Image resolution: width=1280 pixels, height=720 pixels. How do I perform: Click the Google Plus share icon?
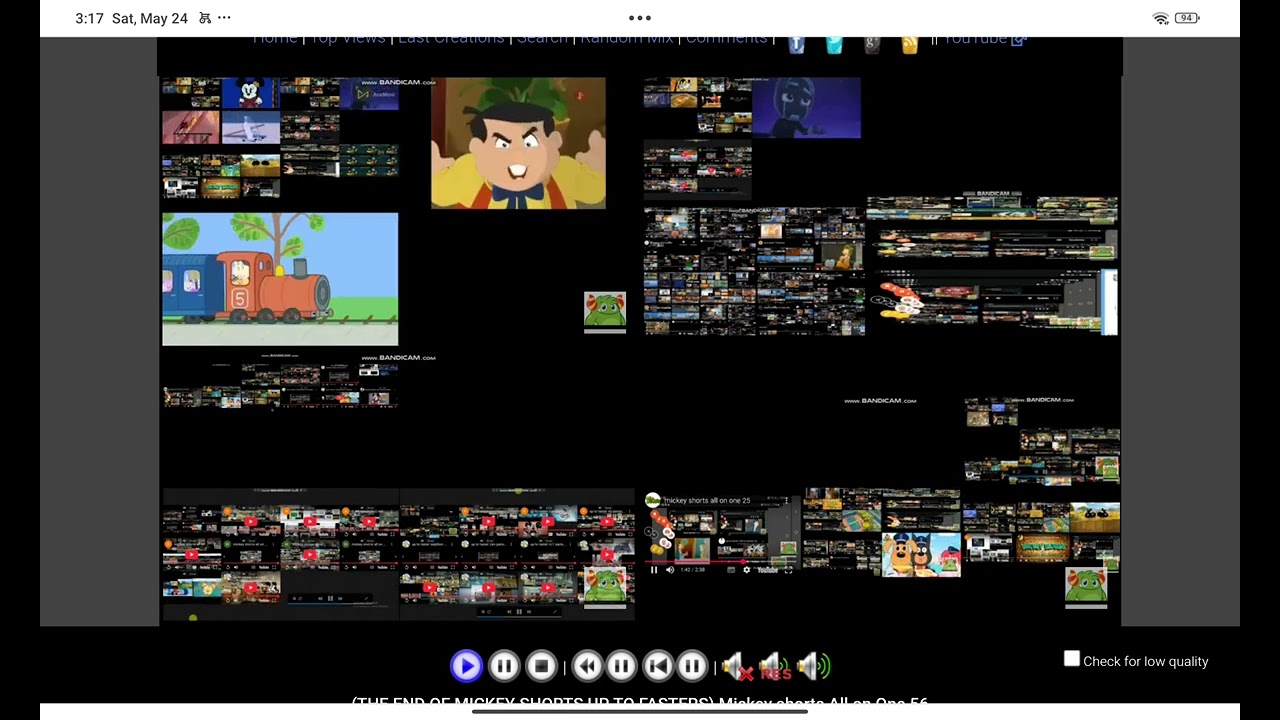tap(872, 43)
